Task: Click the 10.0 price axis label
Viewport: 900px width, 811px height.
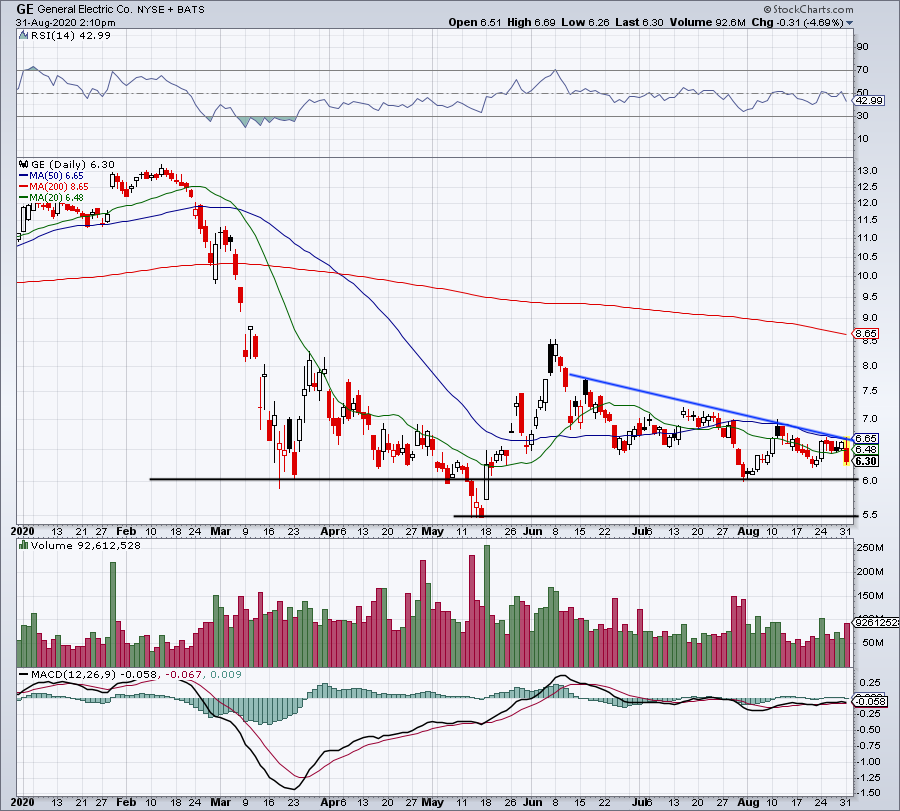Action: [867, 275]
